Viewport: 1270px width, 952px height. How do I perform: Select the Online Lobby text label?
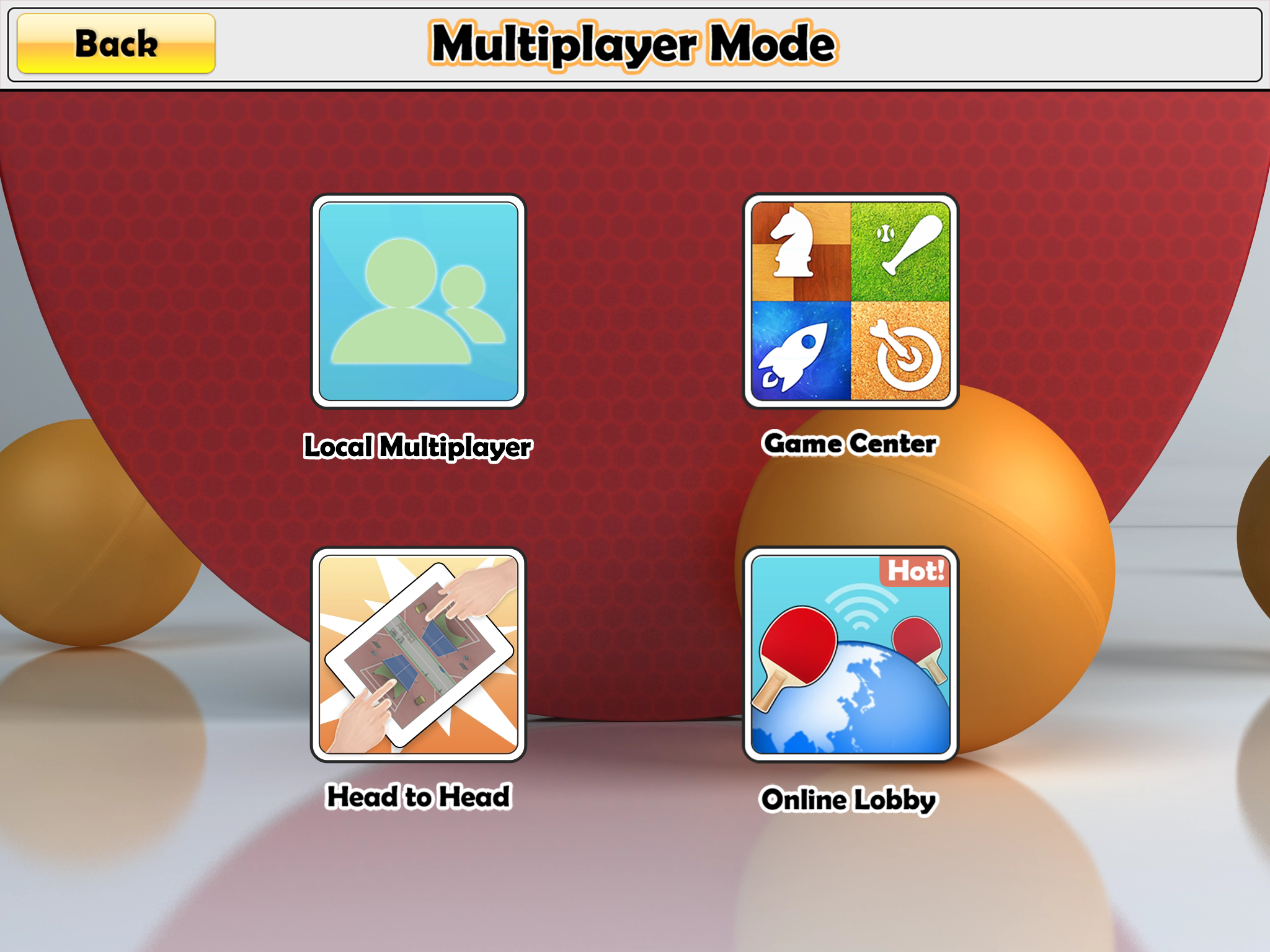[x=848, y=800]
